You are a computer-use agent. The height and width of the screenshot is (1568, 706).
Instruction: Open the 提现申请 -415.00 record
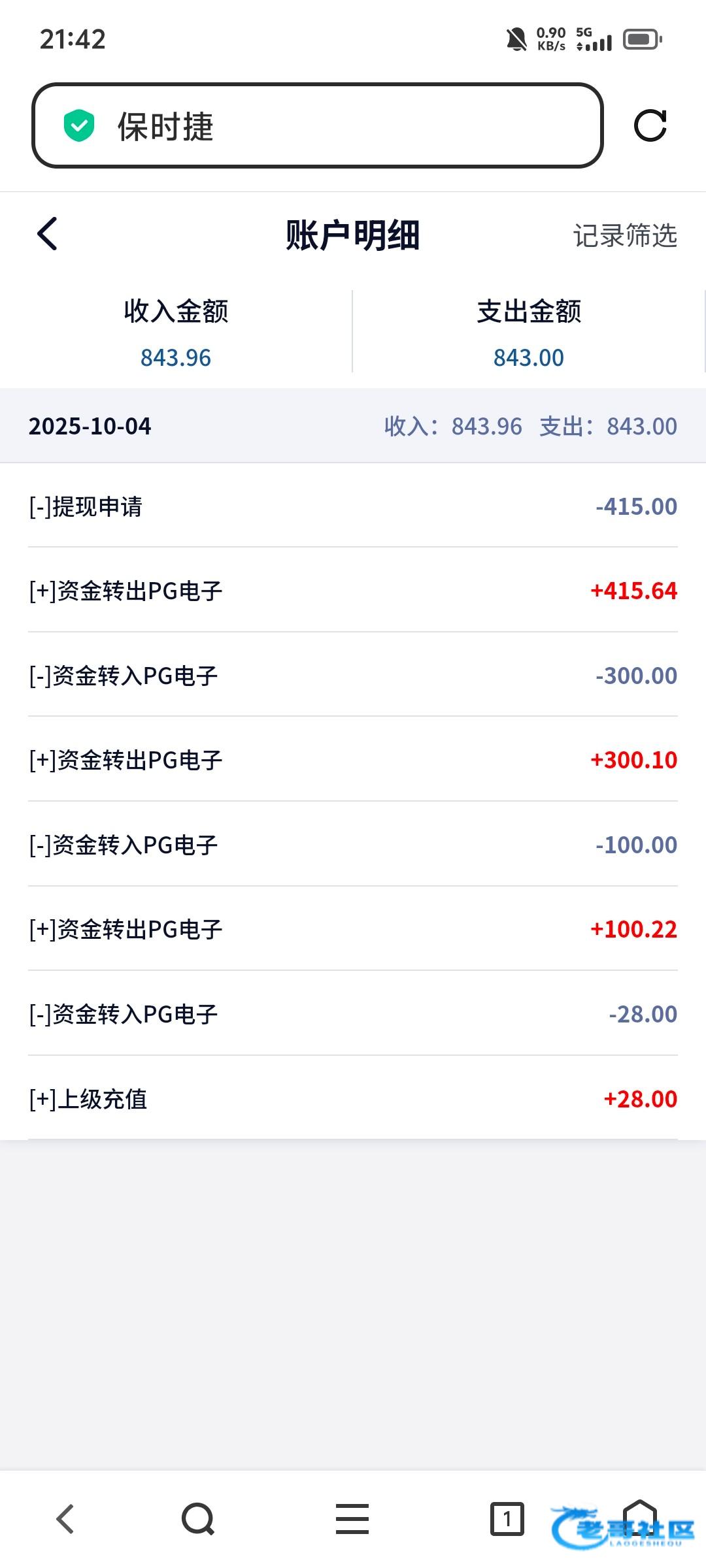(353, 506)
